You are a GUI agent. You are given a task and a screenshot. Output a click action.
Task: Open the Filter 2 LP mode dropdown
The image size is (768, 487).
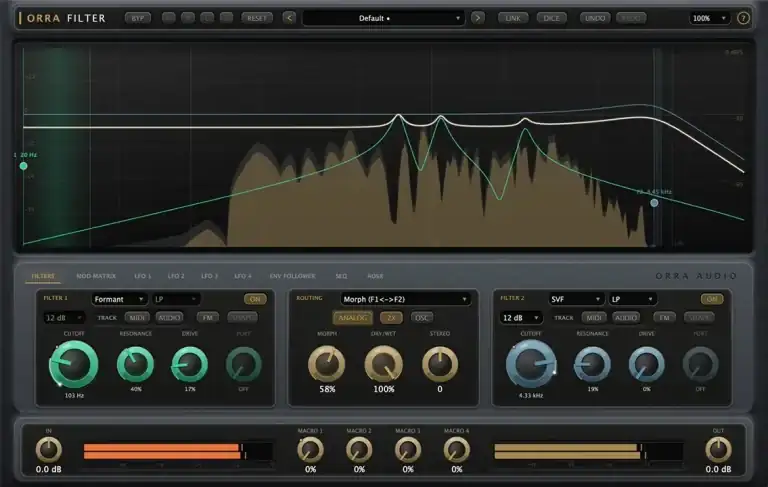coord(632,299)
